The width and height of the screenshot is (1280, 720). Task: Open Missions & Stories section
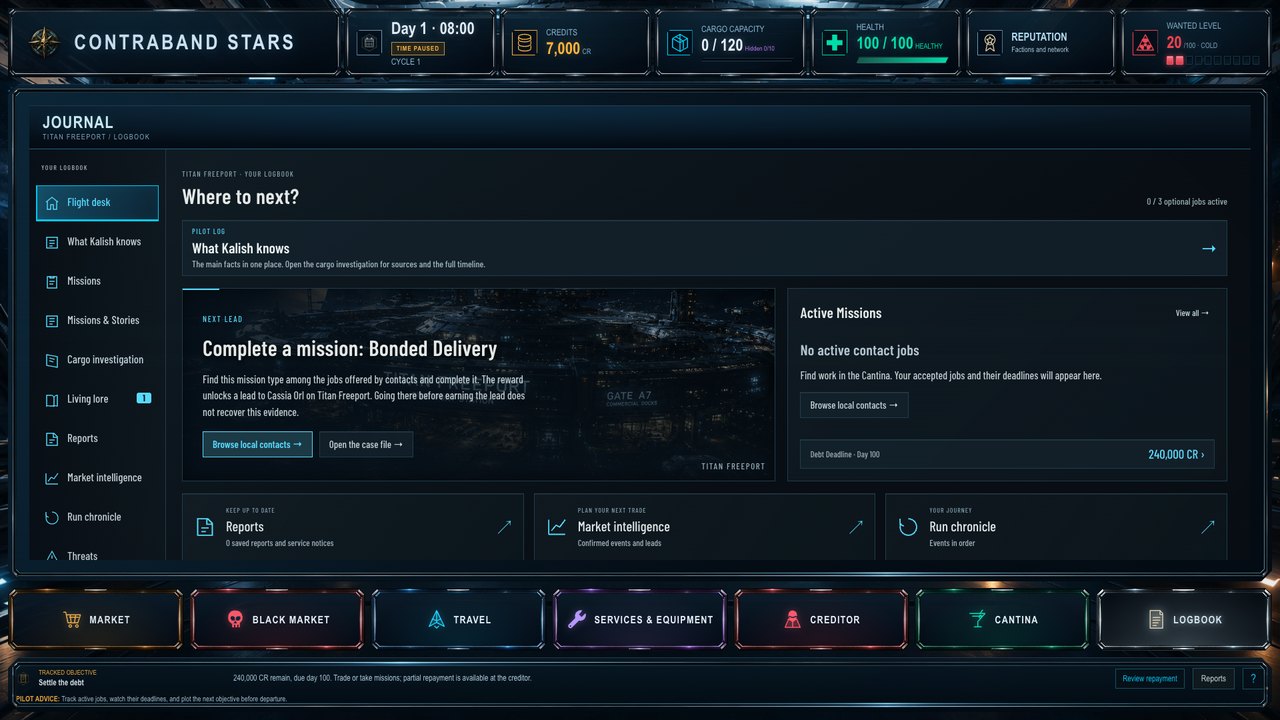[x=97, y=321]
